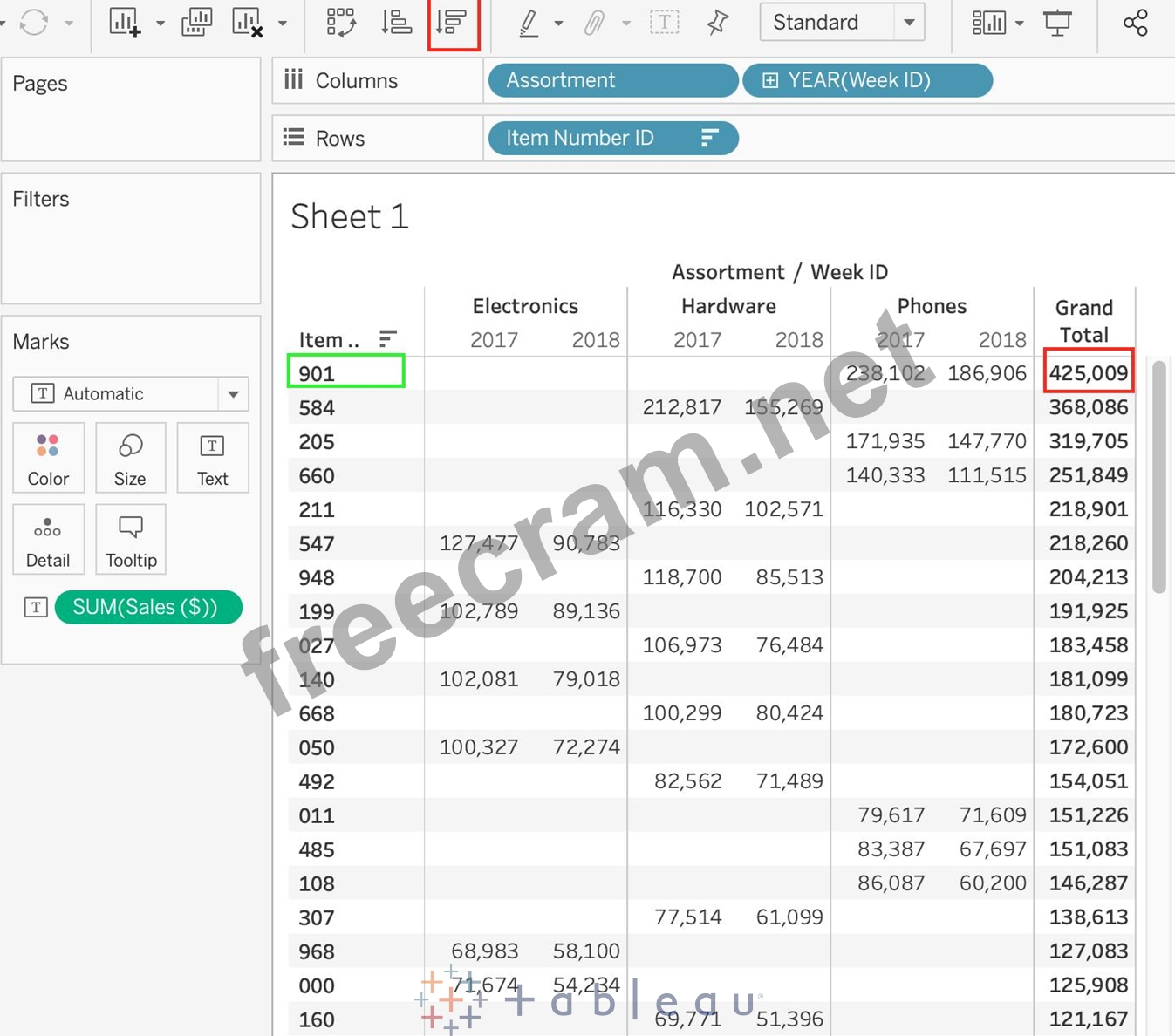This screenshot has width=1175, height=1036.
Task: Click the Swap Rows and Columns icon
Action: [340, 23]
